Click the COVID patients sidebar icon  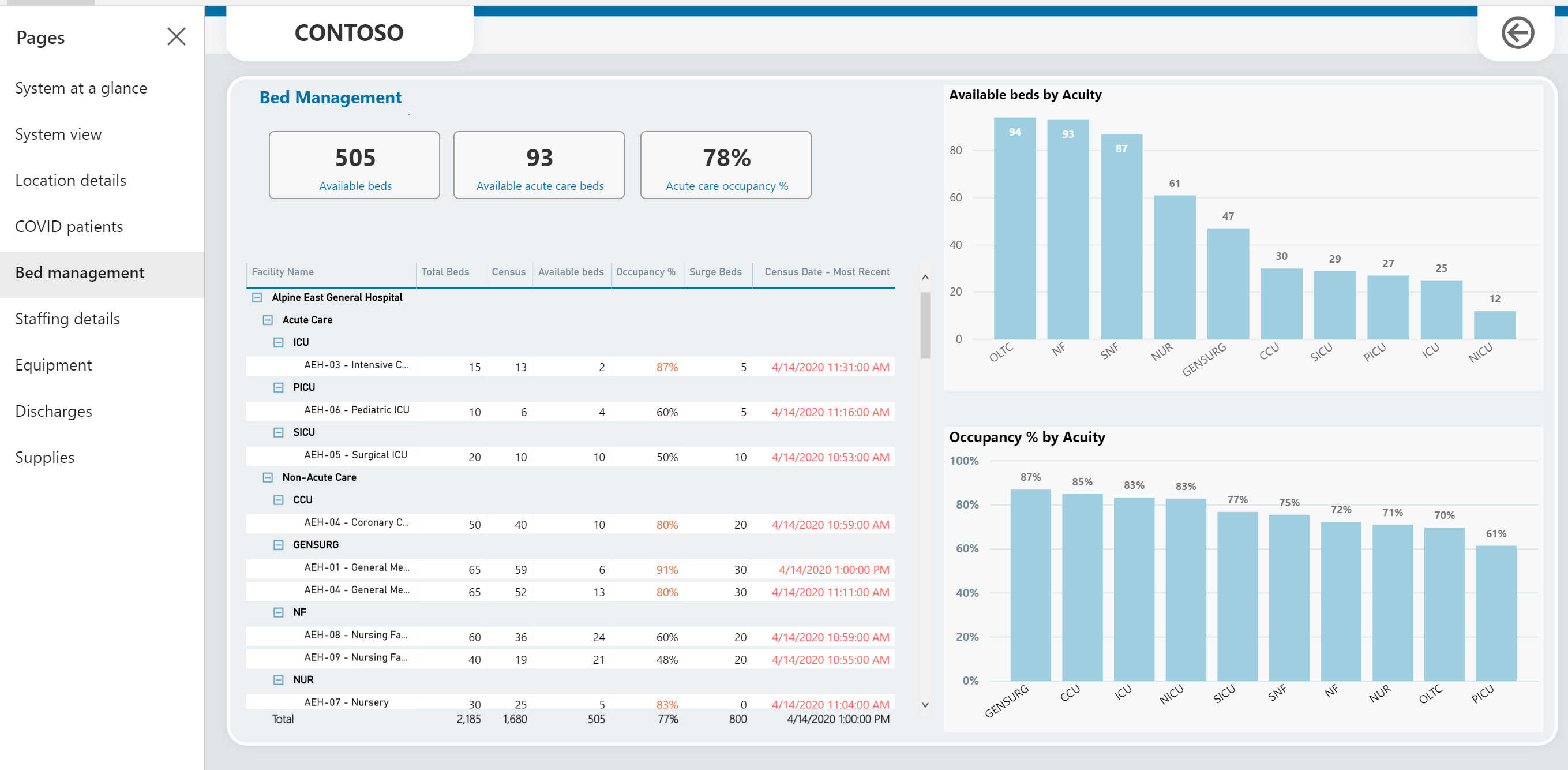pyautogui.click(x=70, y=225)
